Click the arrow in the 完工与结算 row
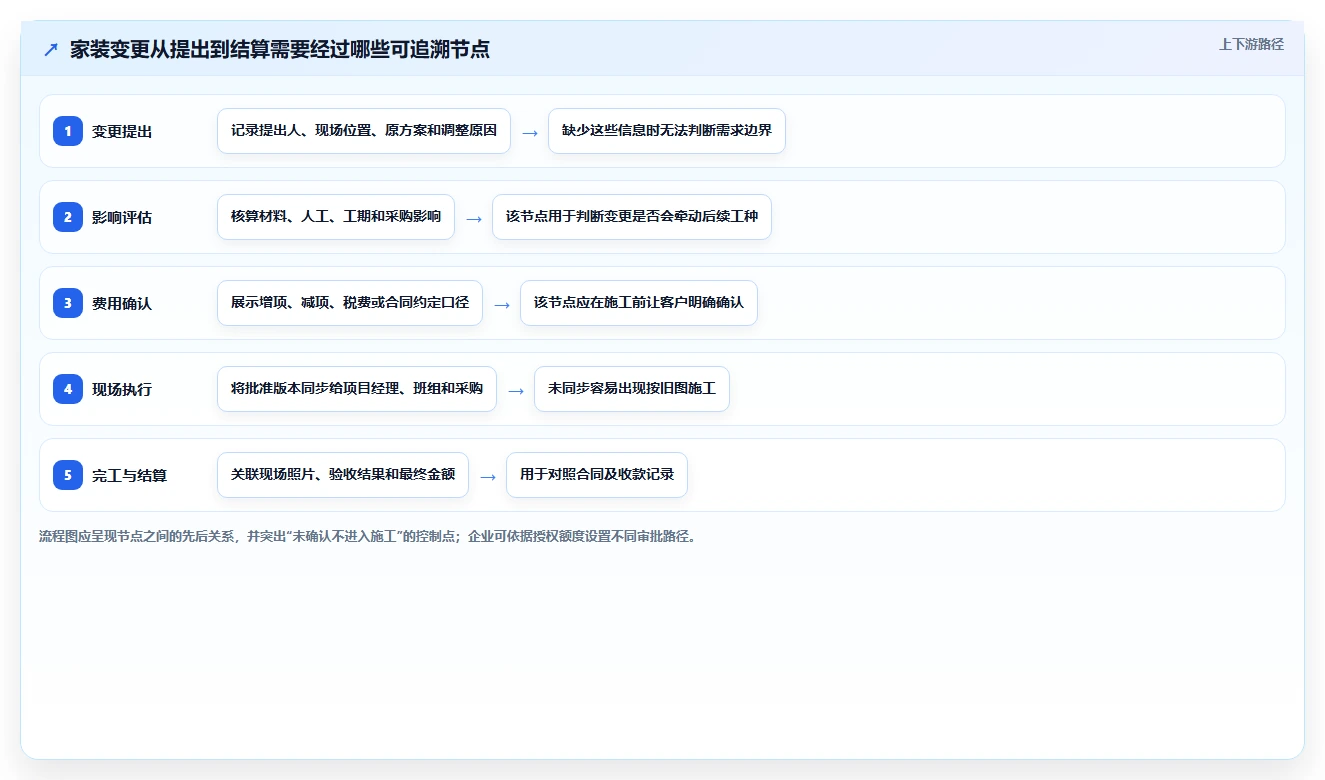This screenshot has width=1325, height=780. (488, 476)
